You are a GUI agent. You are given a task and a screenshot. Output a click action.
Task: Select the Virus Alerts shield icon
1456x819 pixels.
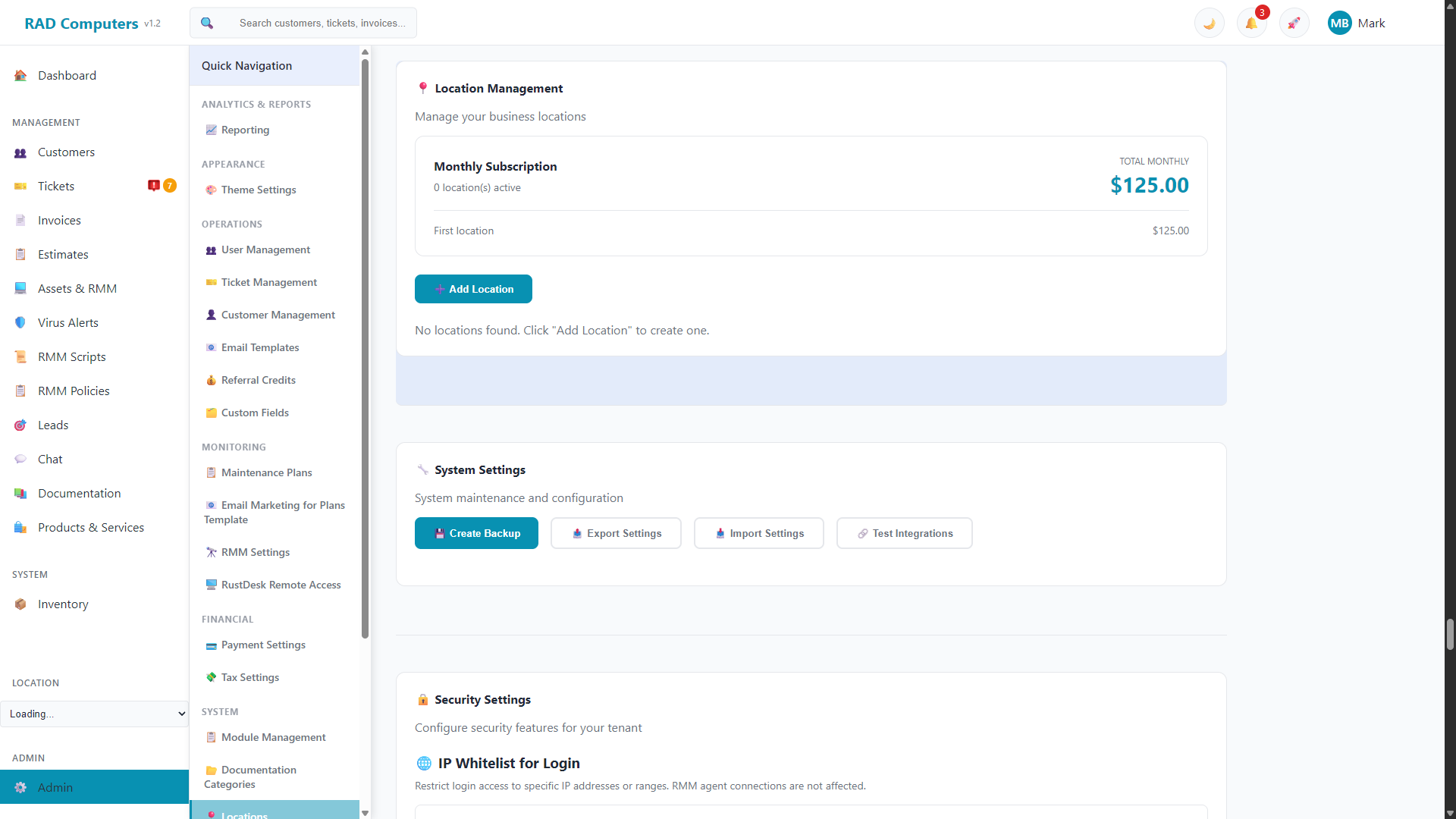tap(20, 322)
